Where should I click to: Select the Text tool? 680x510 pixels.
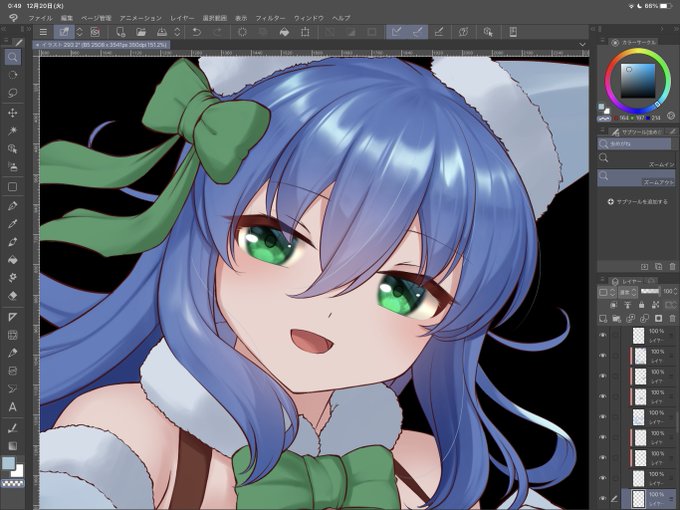click(13, 407)
